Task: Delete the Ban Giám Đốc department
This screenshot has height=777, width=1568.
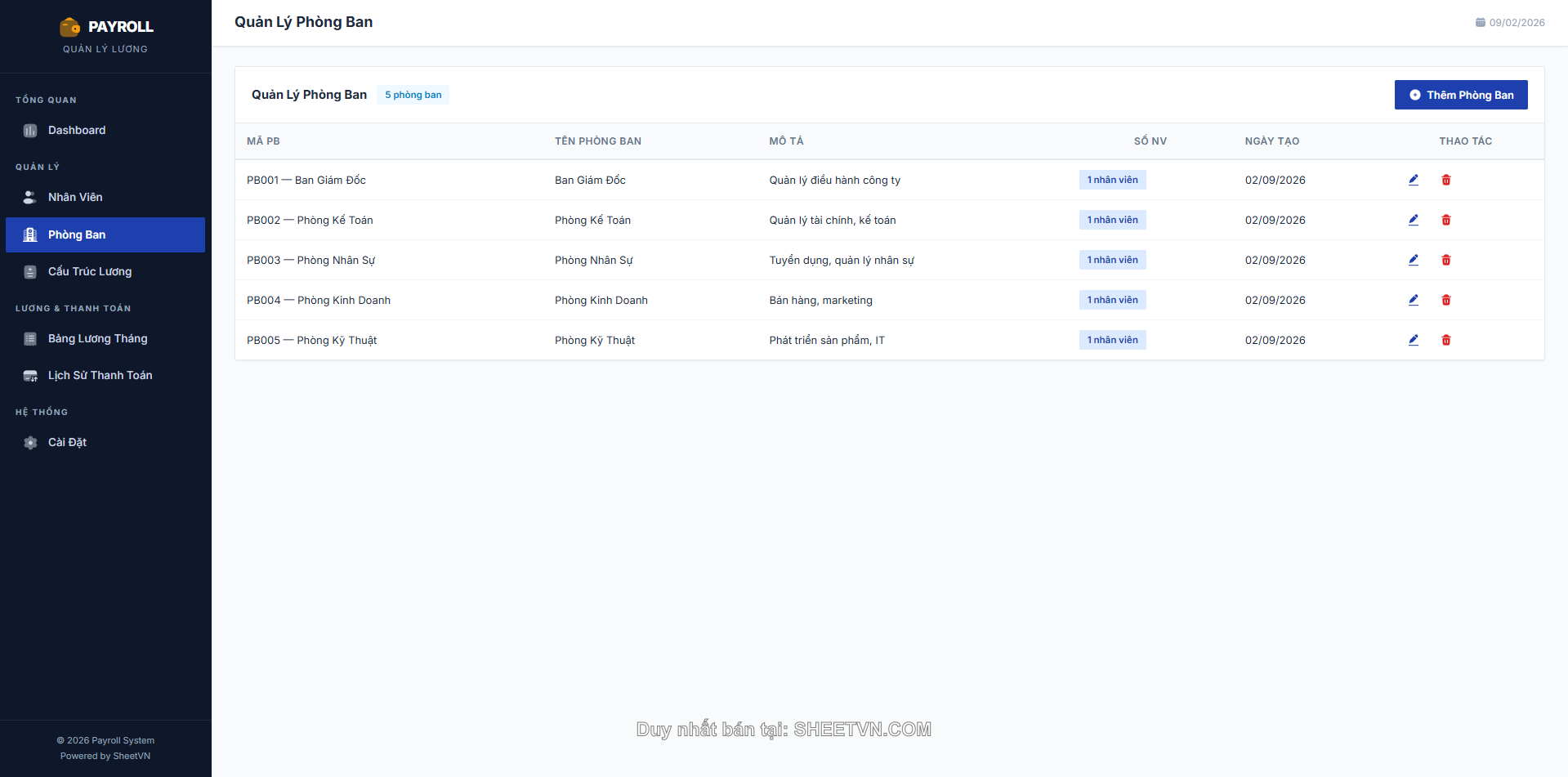Action: click(1445, 180)
